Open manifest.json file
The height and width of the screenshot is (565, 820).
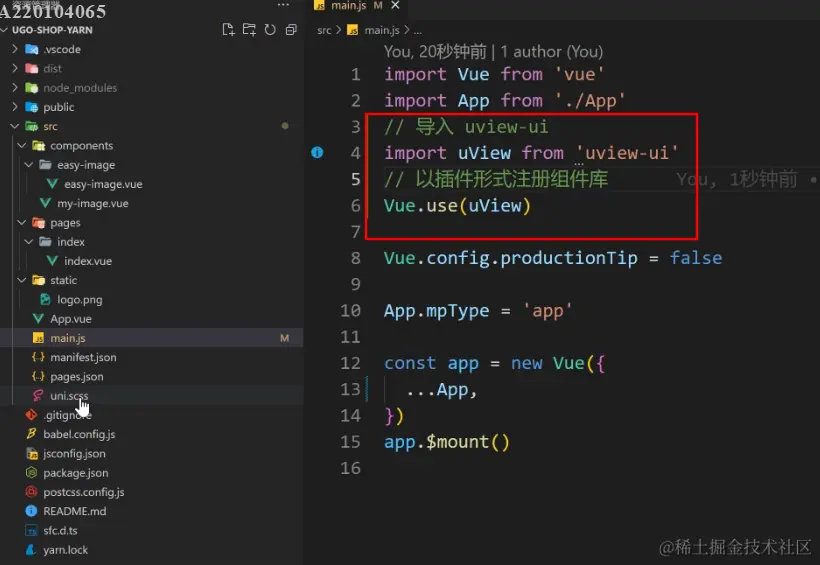coord(83,357)
